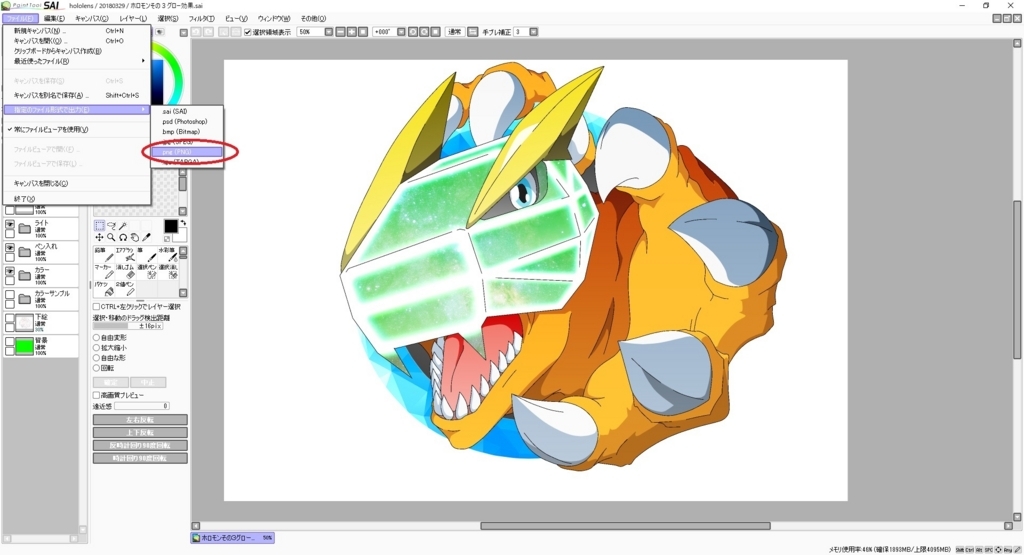Open the 編集 menu
1024x555 pixels.
pyautogui.click(x=54, y=19)
